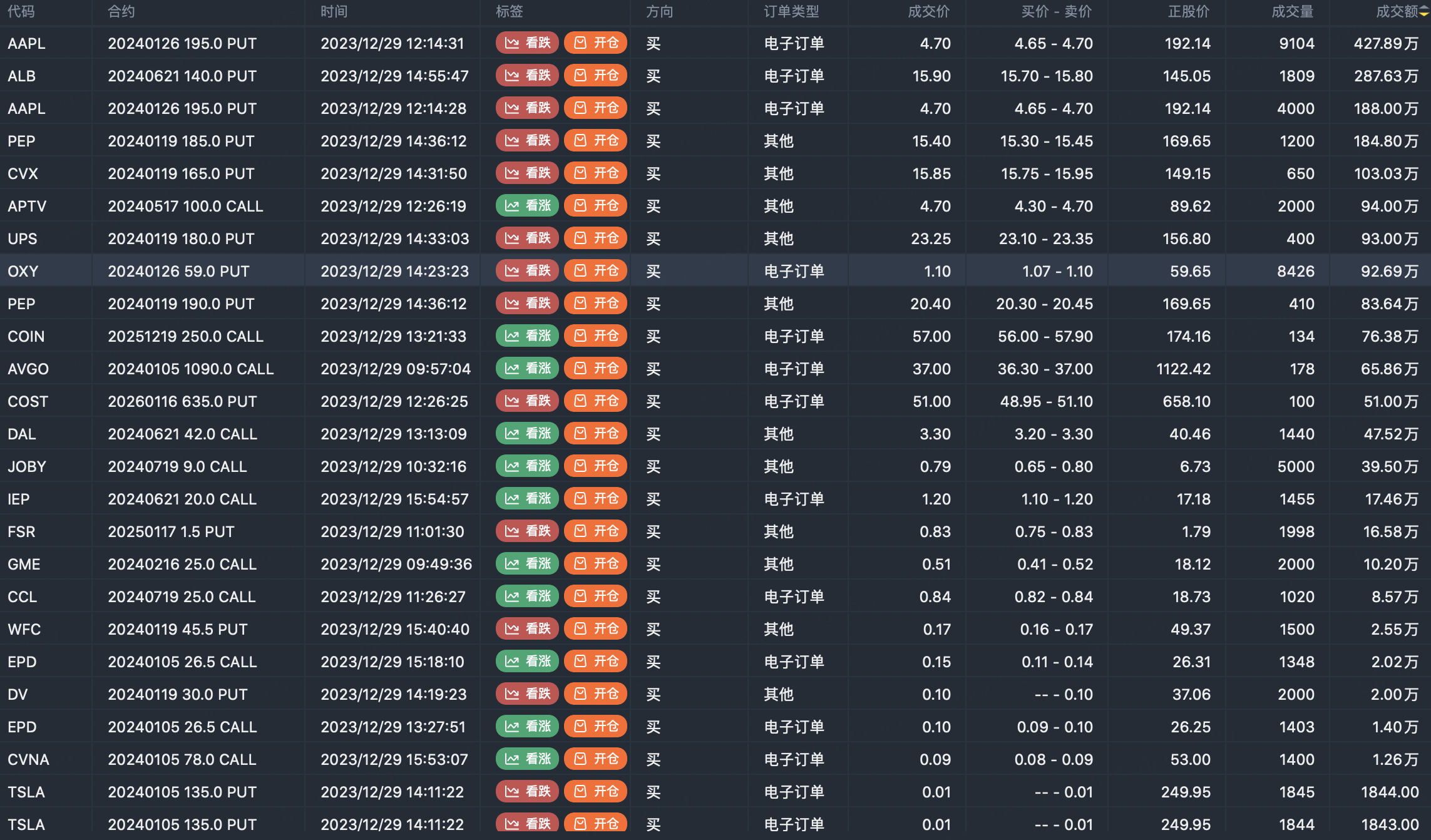Image resolution: width=1431 pixels, height=840 pixels.
Task: Open the JOBY ticker symbol
Action: (x=27, y=466)
